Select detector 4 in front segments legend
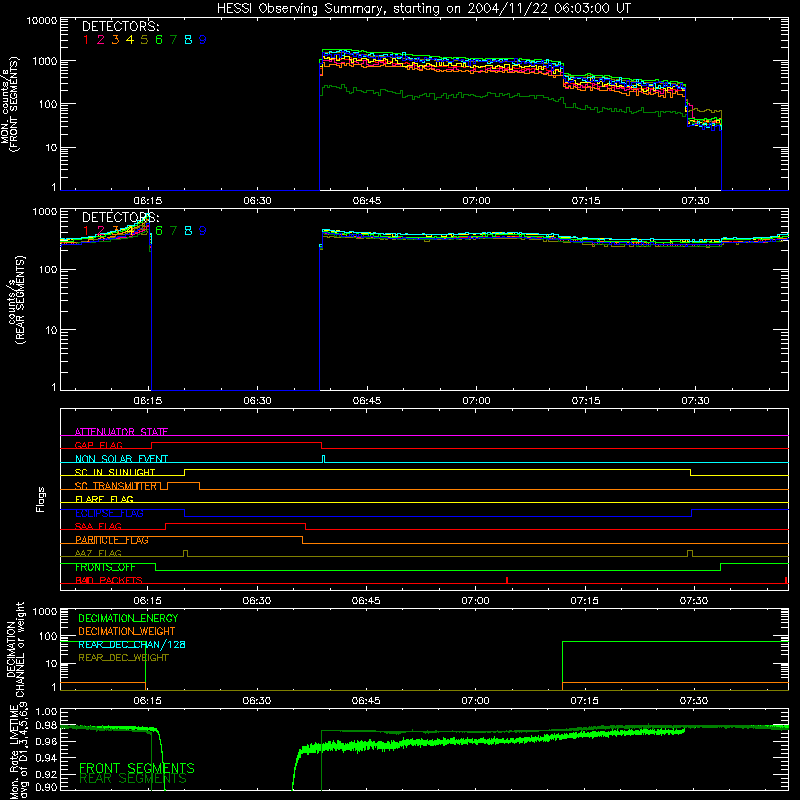The image size is (800, 800). coord(130,40)
